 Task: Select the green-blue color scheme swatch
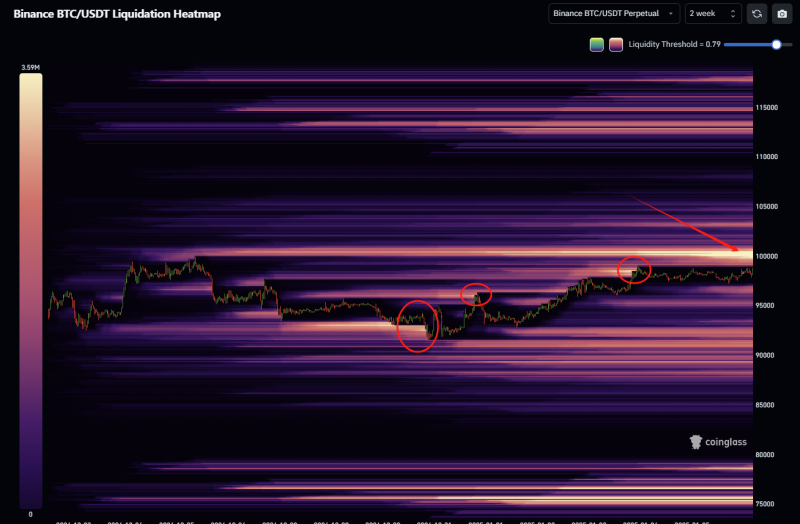(x=596, y=45)
